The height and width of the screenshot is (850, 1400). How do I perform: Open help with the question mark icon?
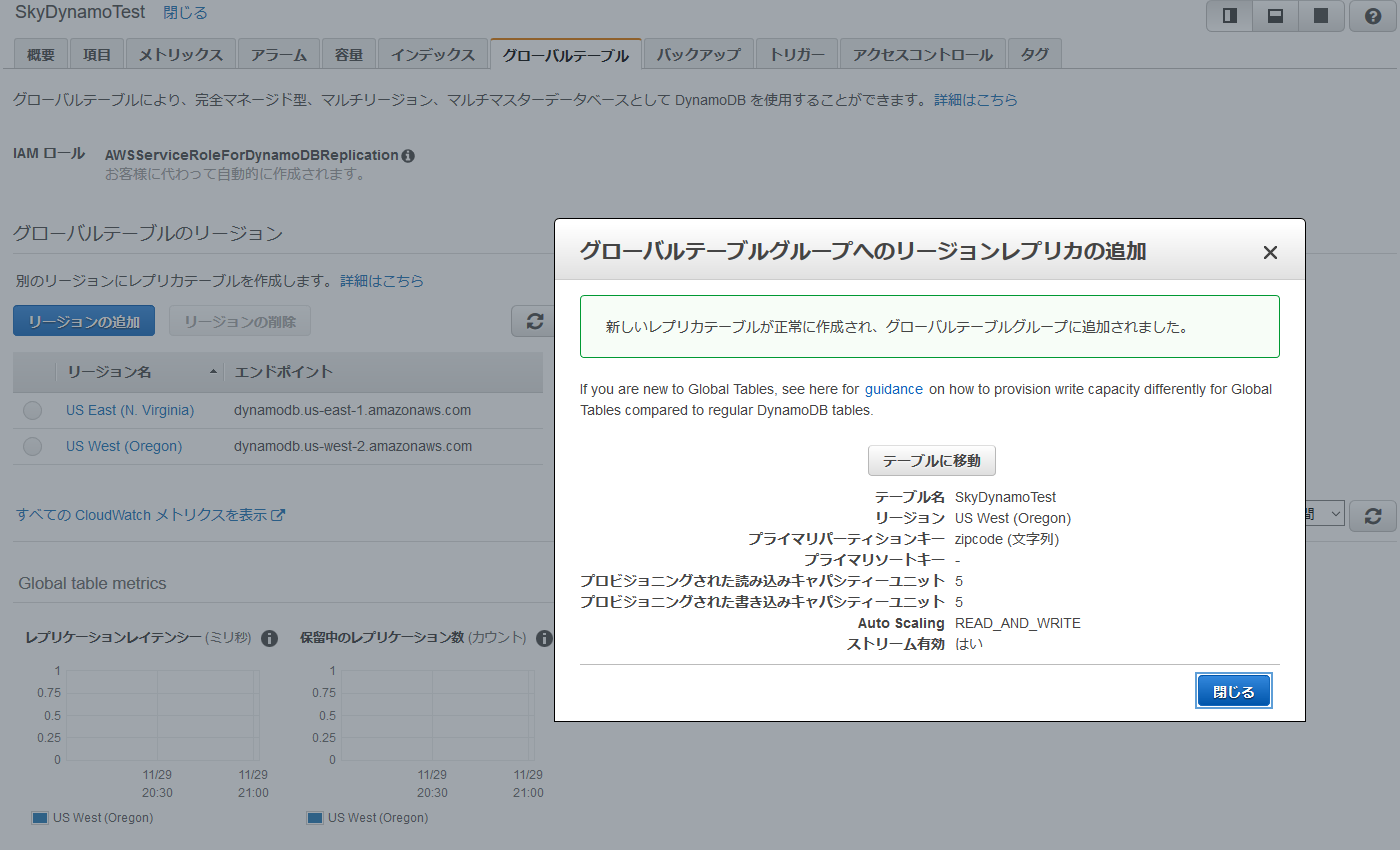coord(1373,16)
